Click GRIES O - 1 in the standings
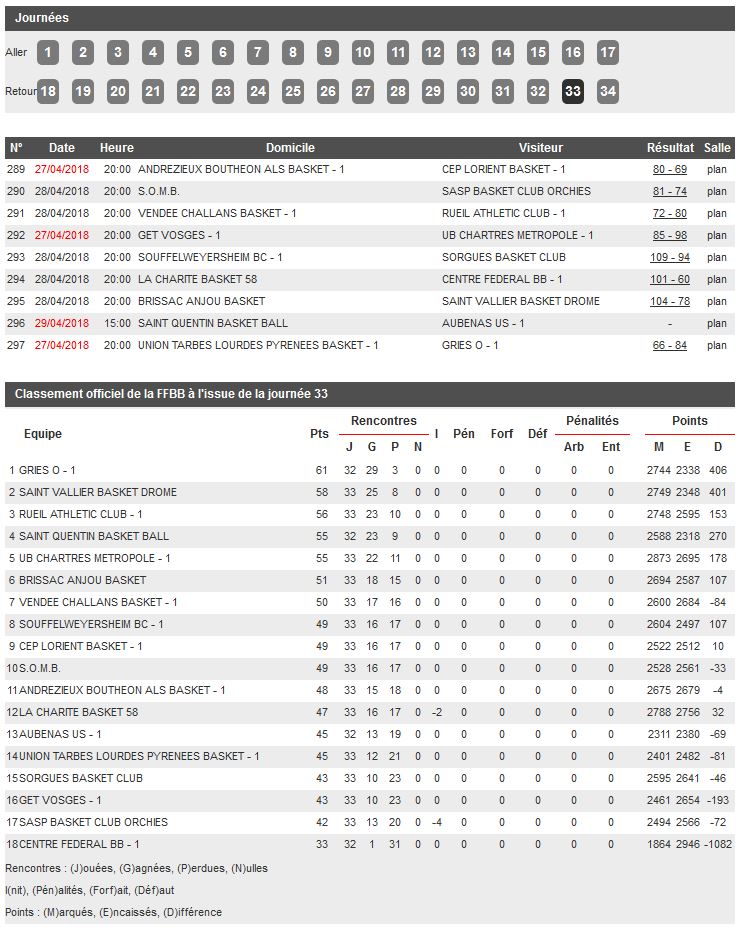Viewport: 744px width, 929px height. click(x=47, y=470)
